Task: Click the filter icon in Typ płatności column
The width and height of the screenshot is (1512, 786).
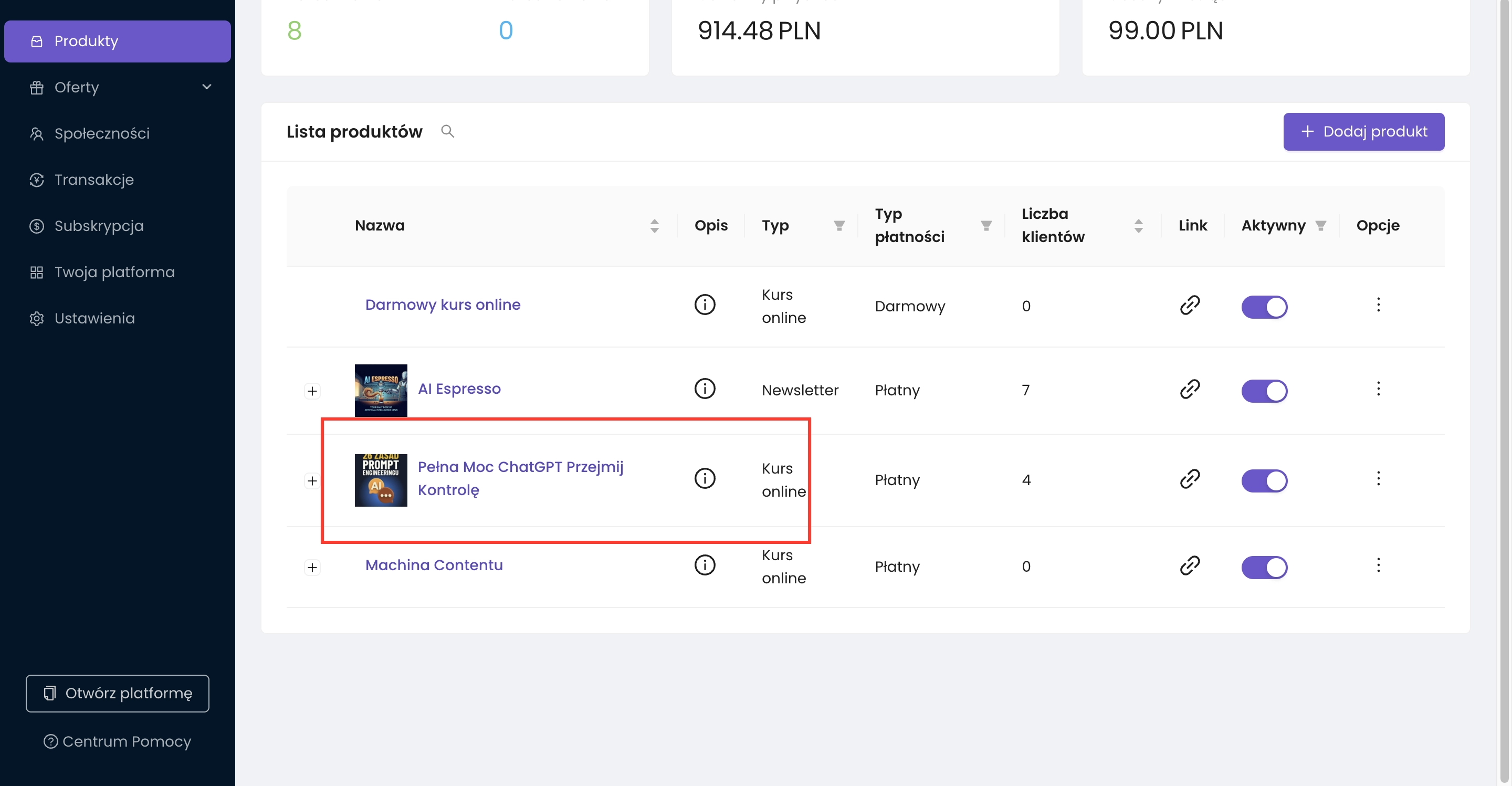Action: [x=985, y=225]
